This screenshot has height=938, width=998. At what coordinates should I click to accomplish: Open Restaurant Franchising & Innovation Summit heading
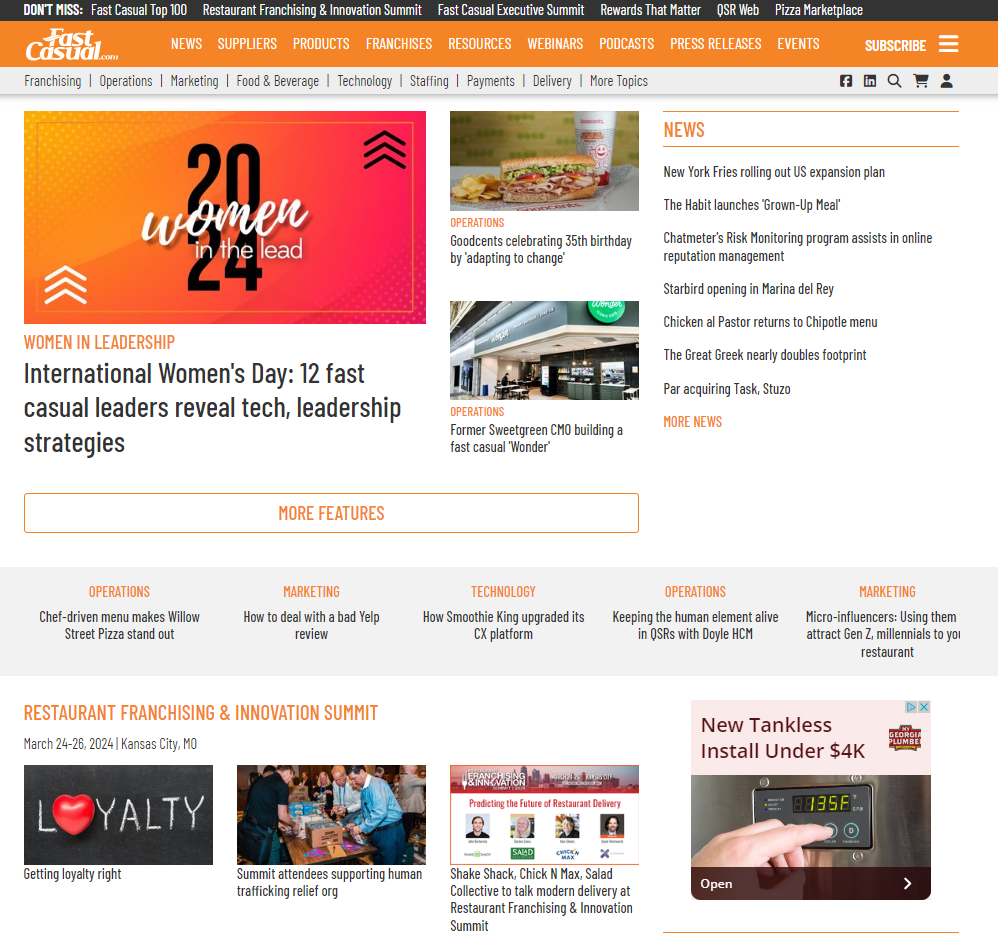click(x=201, y=713)
